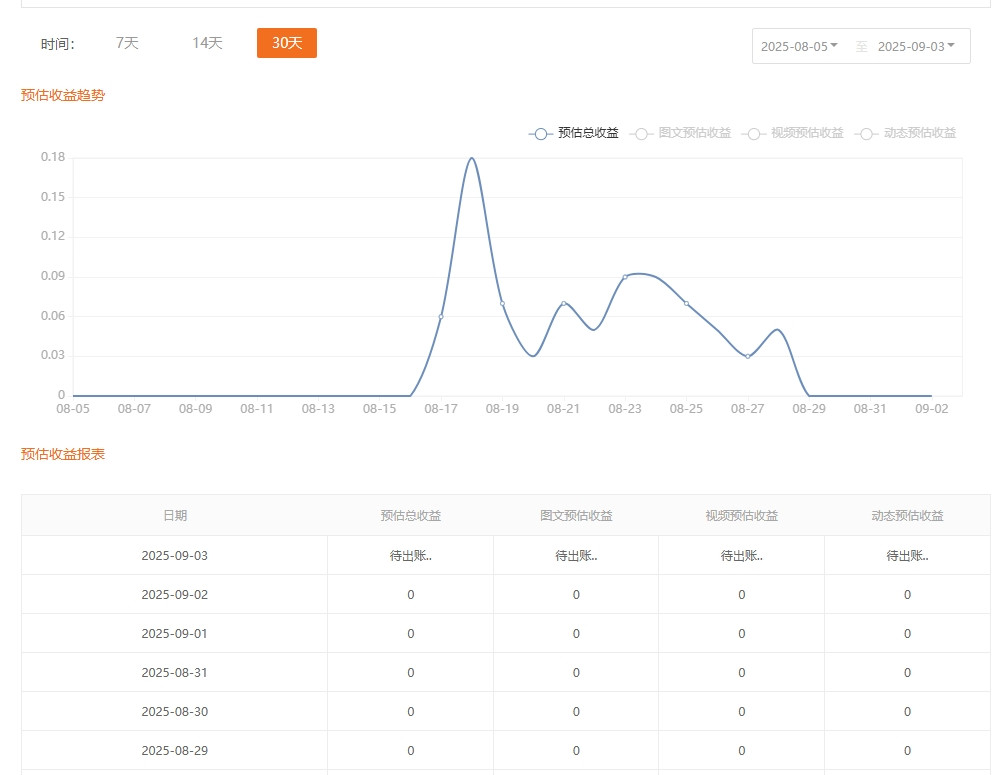Click the chart data point at 08-17
Screen dimensions: 999x775
pos(441,317)
